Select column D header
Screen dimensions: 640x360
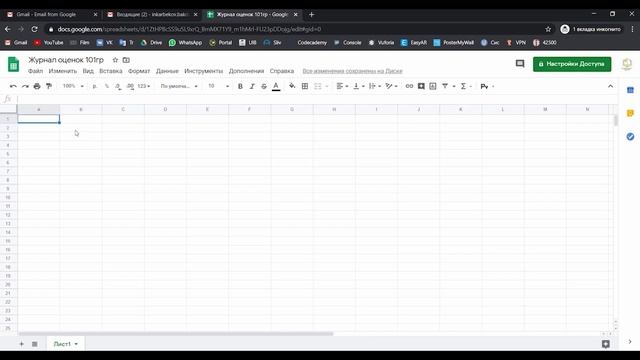tap(165, 109)
